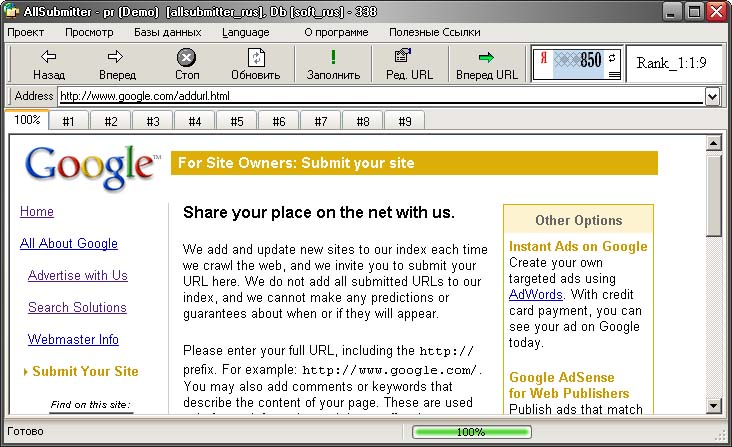The height and width of the screenshot is (447, 732).
Task: Switch to the 100% tab
Action: [27, 120]
